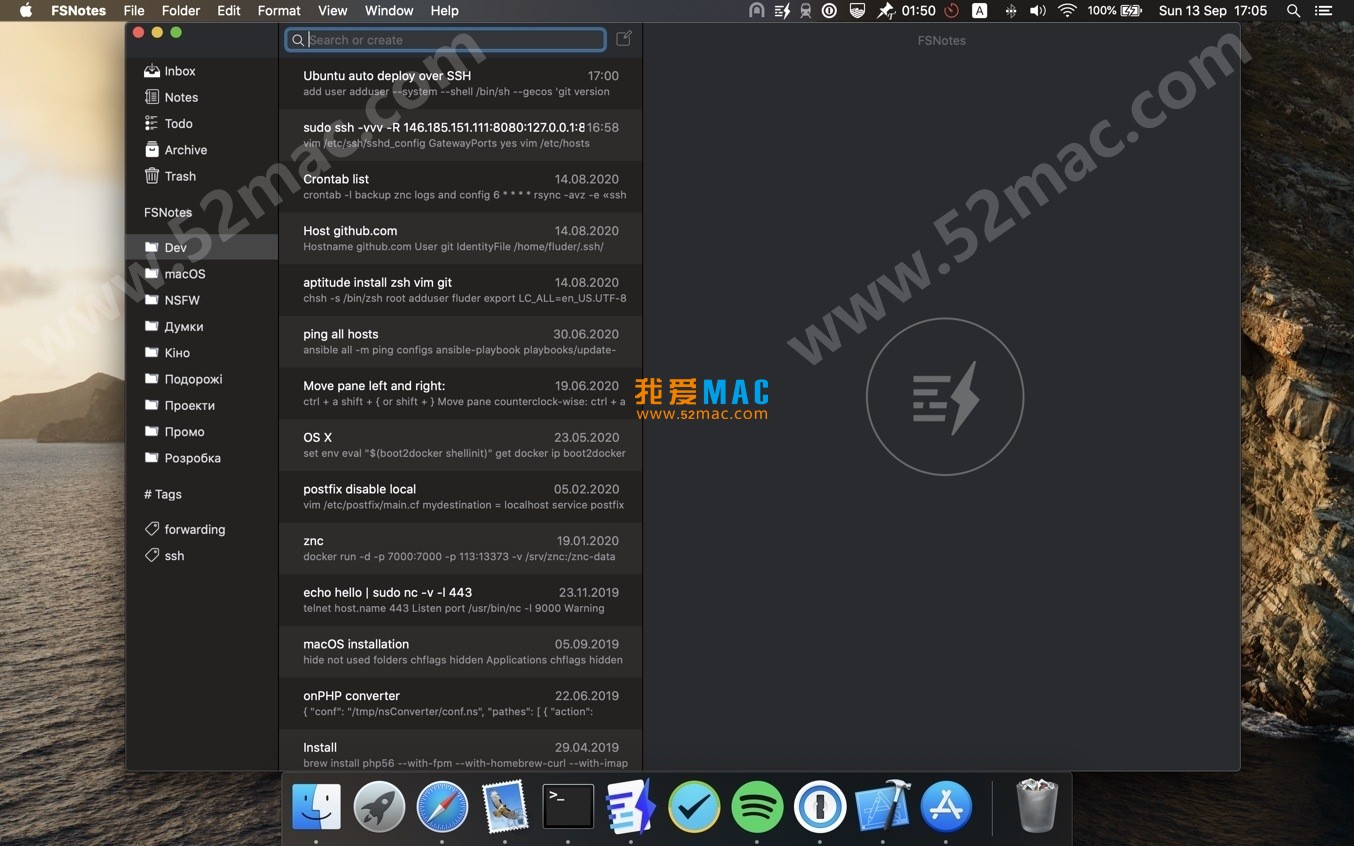The height and width of the screenshot is (846, 1354).
Task: Open the Dock Trash can
Action: pyautogui.click(x=1036, y=806)
